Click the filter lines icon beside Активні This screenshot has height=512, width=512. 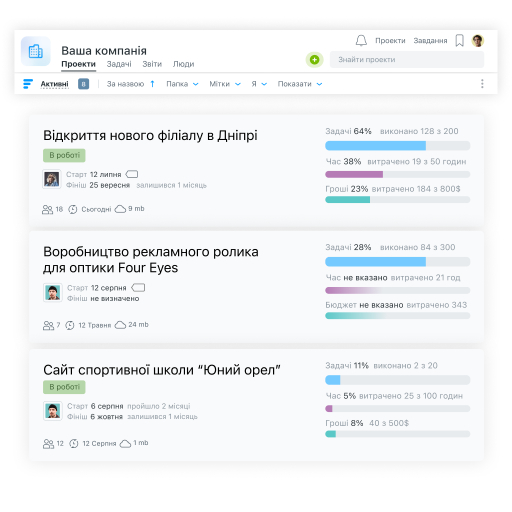(x=28, y=84)
